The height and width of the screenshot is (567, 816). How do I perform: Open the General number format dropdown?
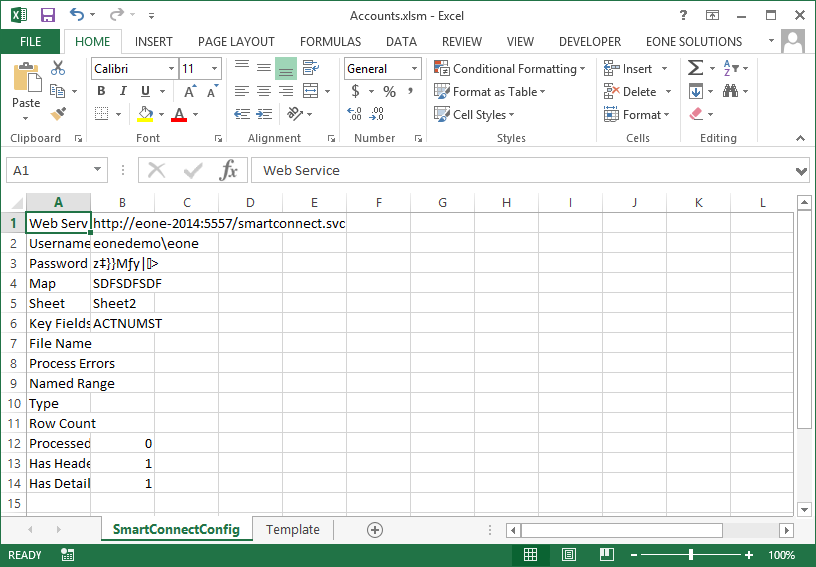(414, 69)
